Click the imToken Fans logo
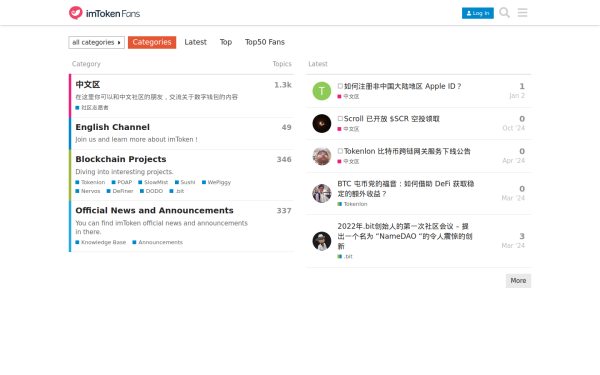 point(104,13)
